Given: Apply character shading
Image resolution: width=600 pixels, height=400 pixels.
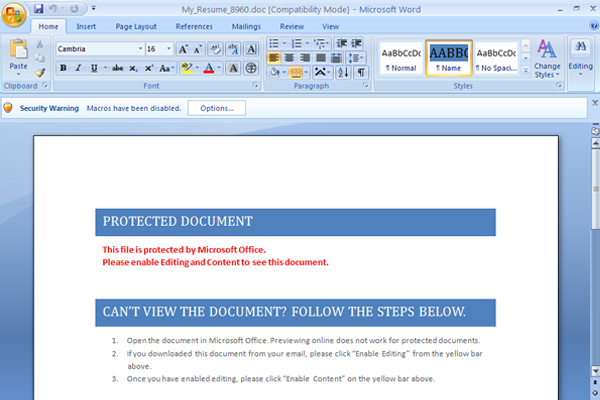Looking at the screenshot, I should point(233,68).
